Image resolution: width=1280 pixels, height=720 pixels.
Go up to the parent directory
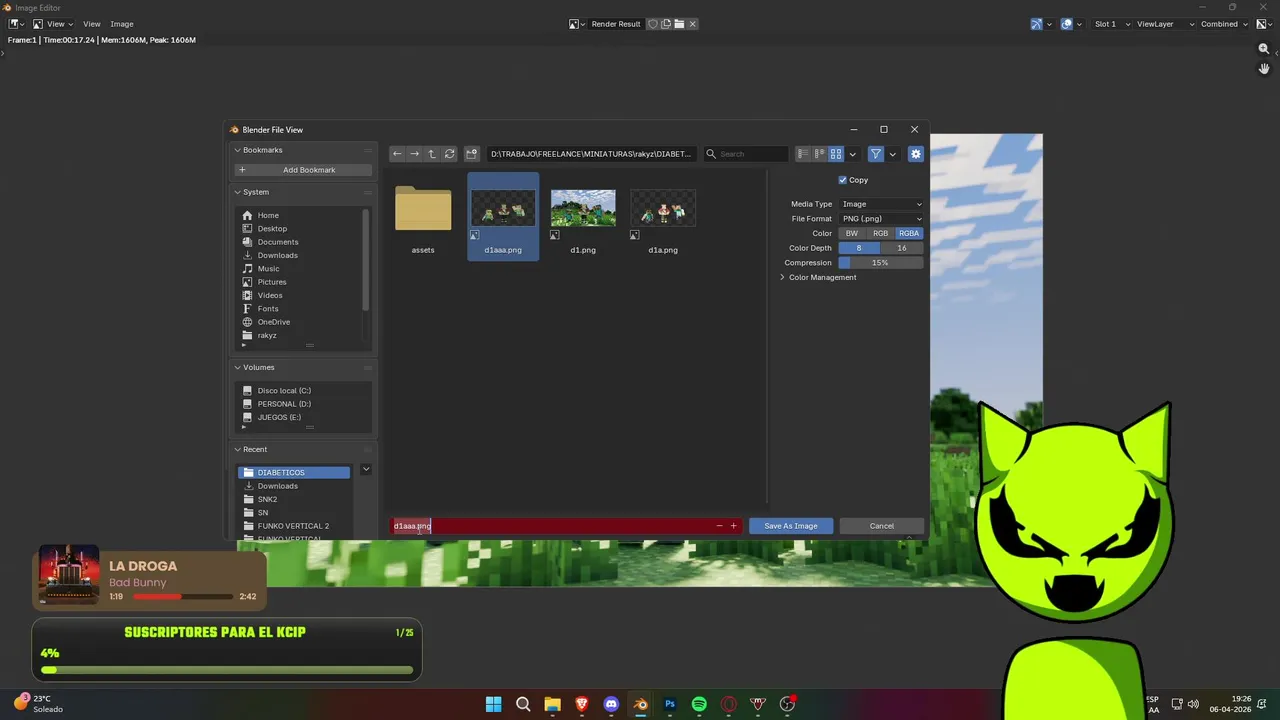[432, 154]
